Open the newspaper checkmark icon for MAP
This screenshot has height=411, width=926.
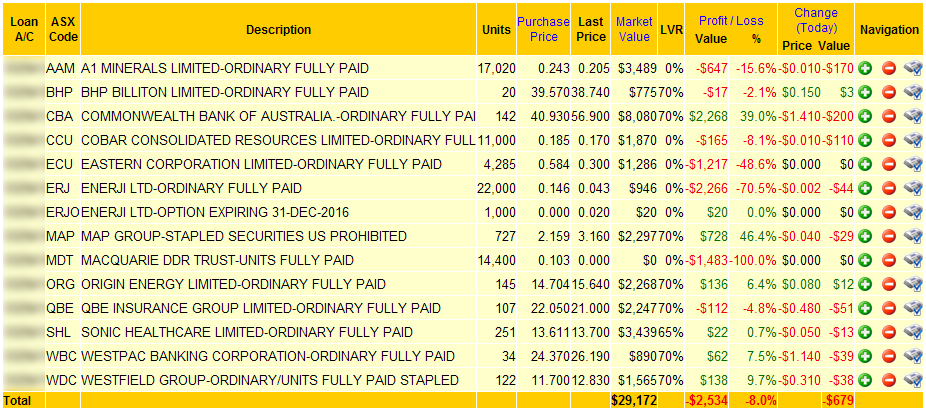coord(913,237)
